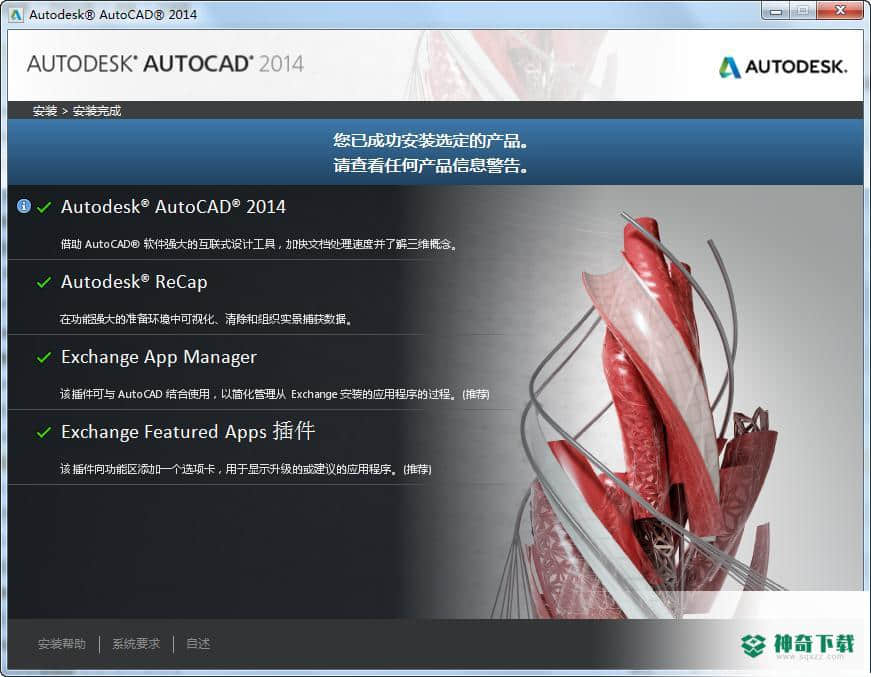Select the Autodesk® ReCap product title
The height and width of the screenshot is (677, 871).
tap(134, 282)
